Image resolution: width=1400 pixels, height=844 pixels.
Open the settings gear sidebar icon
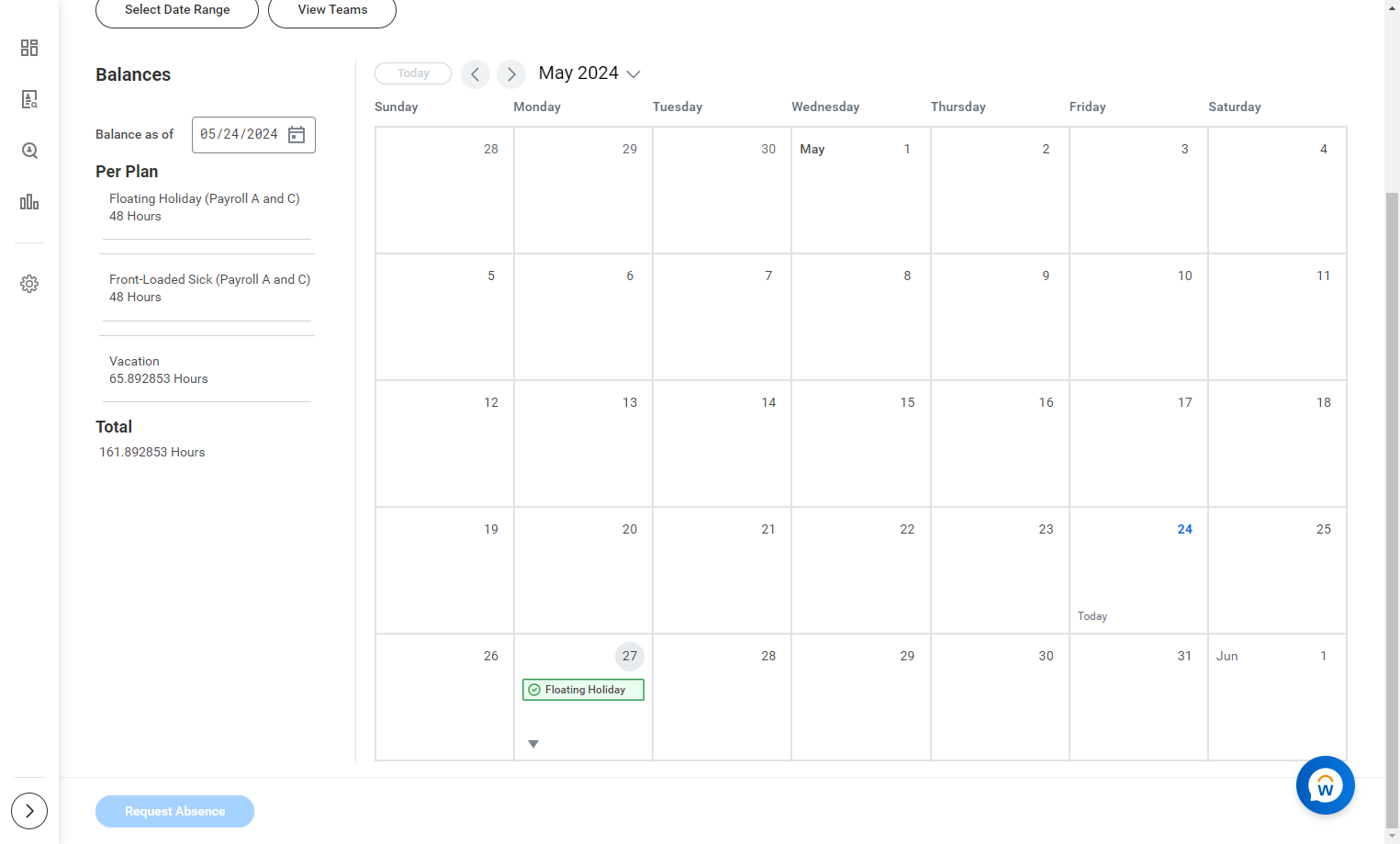29,284
